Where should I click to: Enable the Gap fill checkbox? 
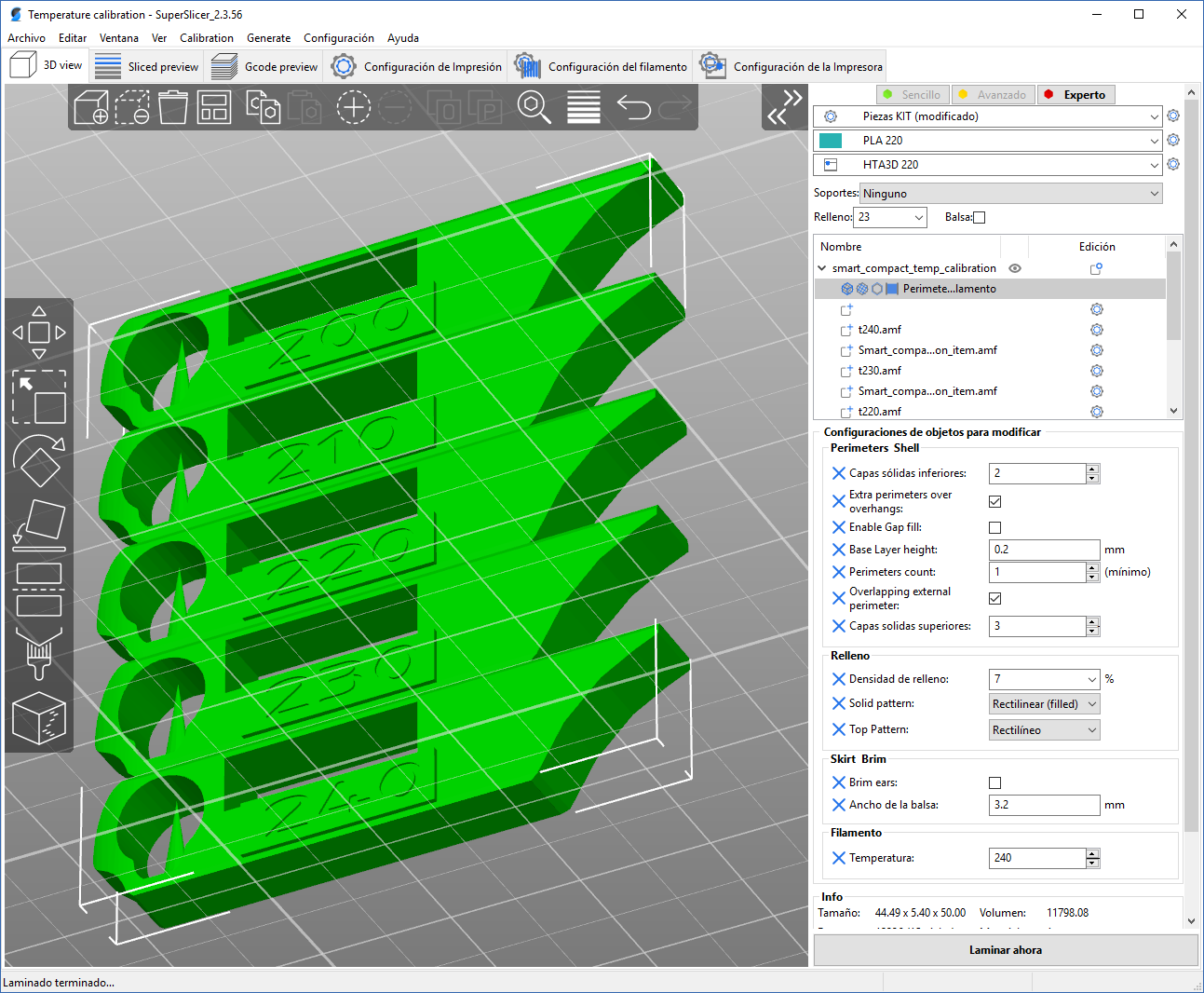coord(994,528)
